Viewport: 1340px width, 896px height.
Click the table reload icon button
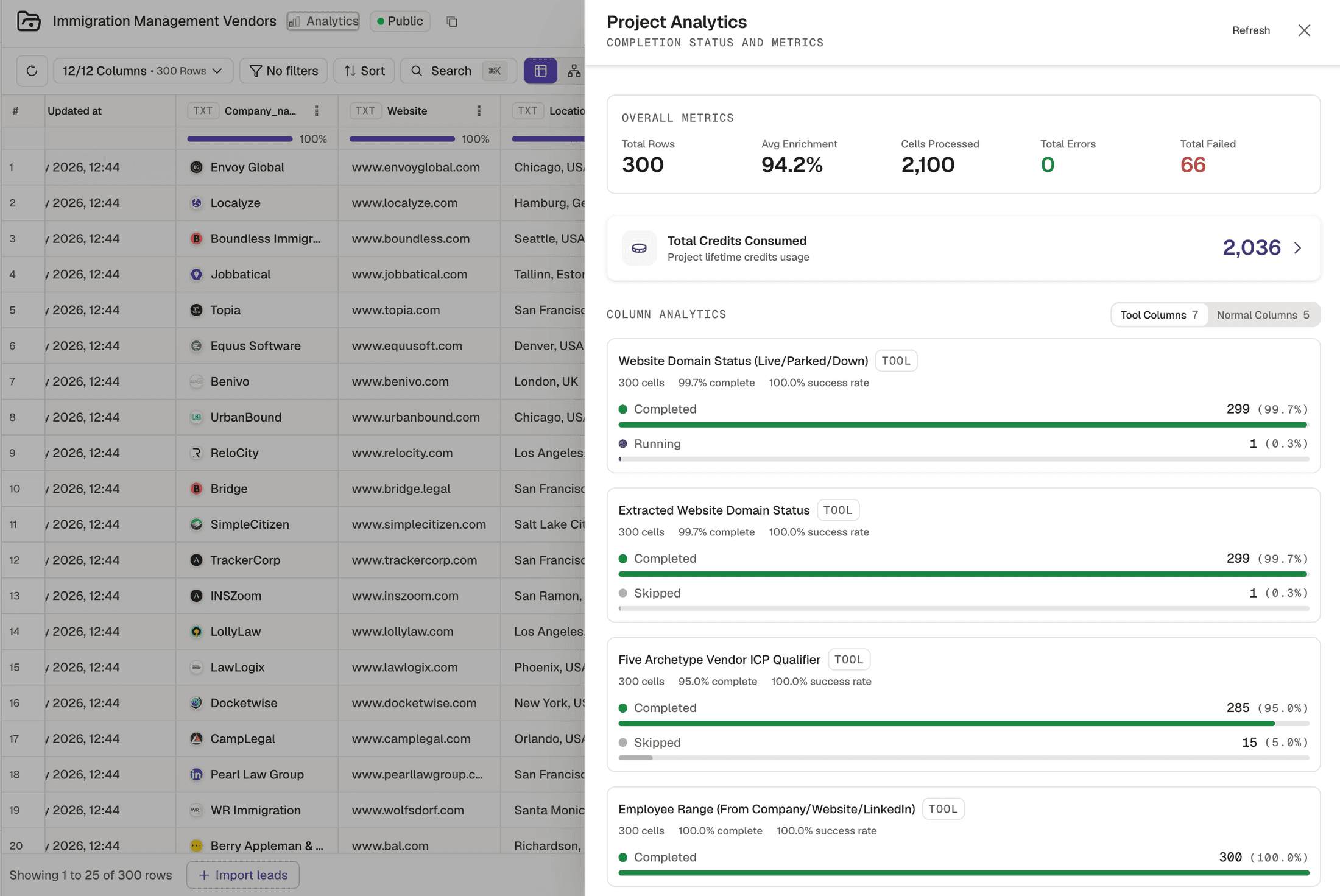point(32,71)
